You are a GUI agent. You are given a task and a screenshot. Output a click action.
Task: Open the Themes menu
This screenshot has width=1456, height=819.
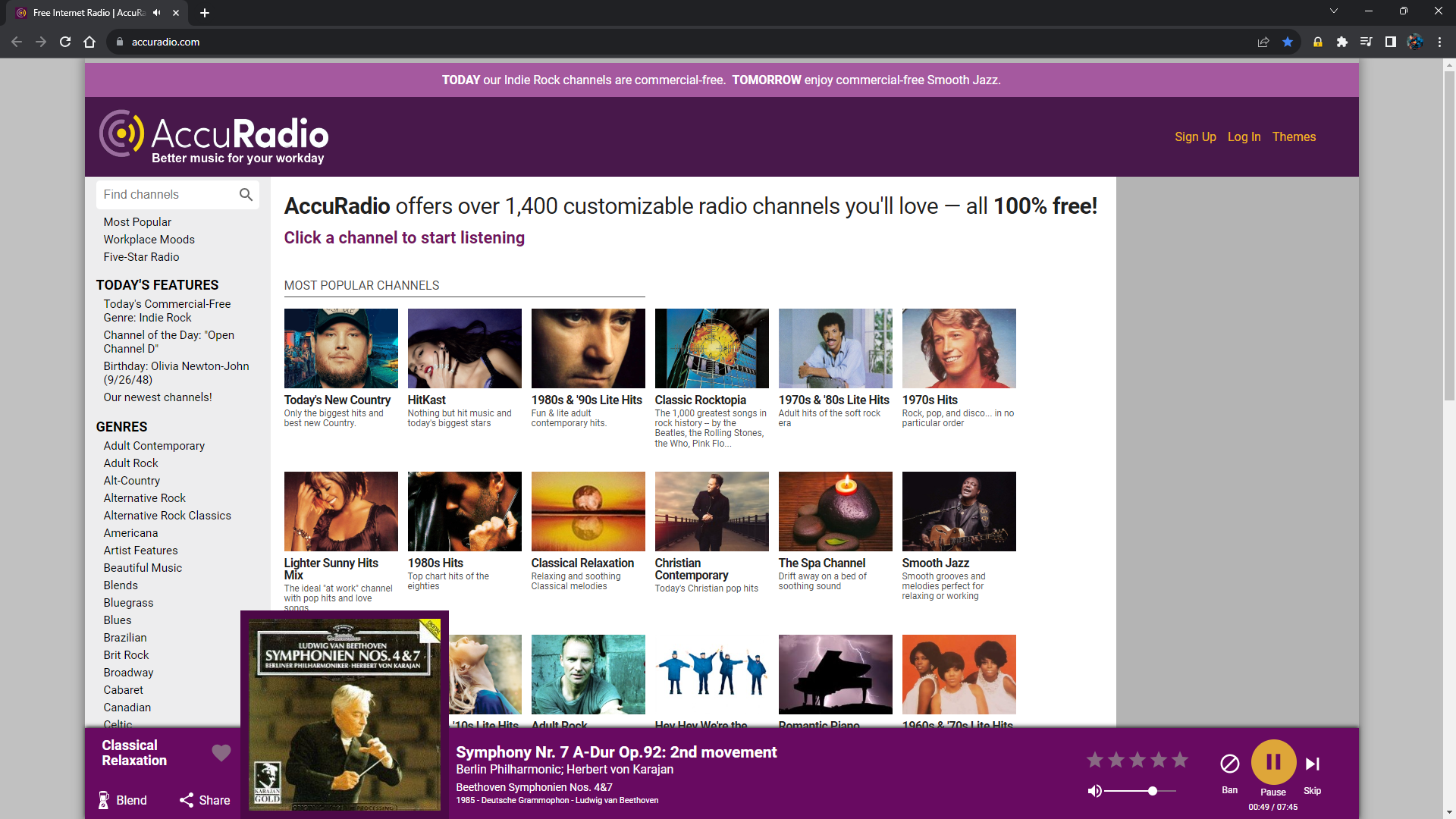pos(1294,136)
